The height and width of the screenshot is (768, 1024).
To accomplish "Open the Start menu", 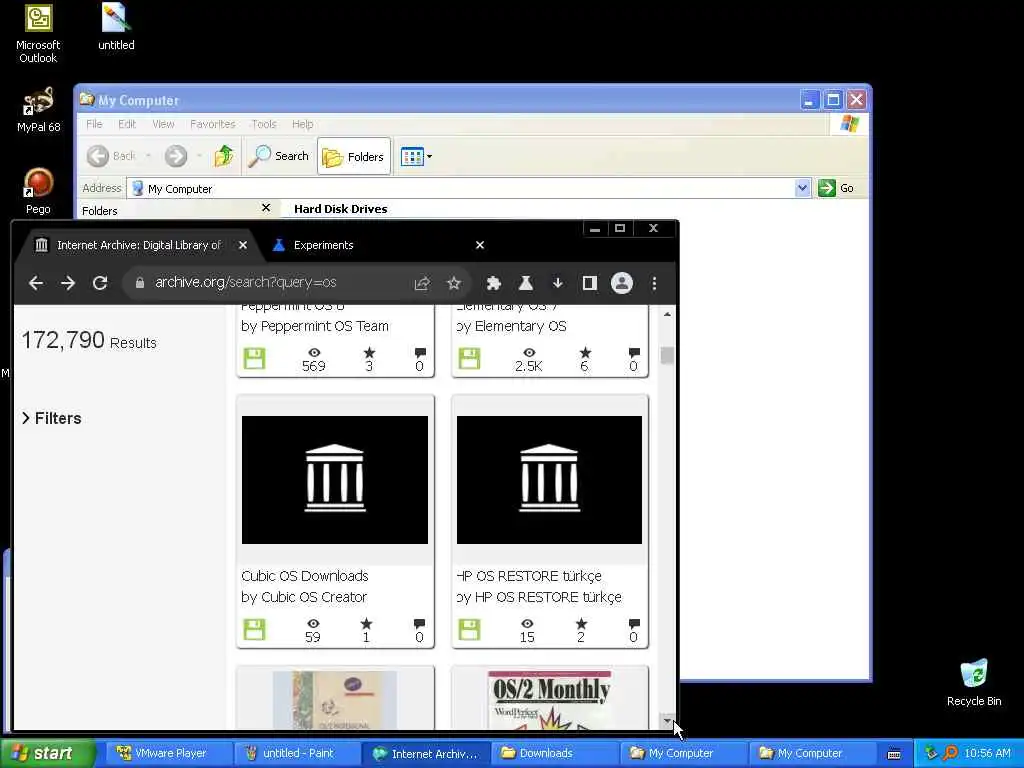I will pyautogui.click(x=48, y=753).
